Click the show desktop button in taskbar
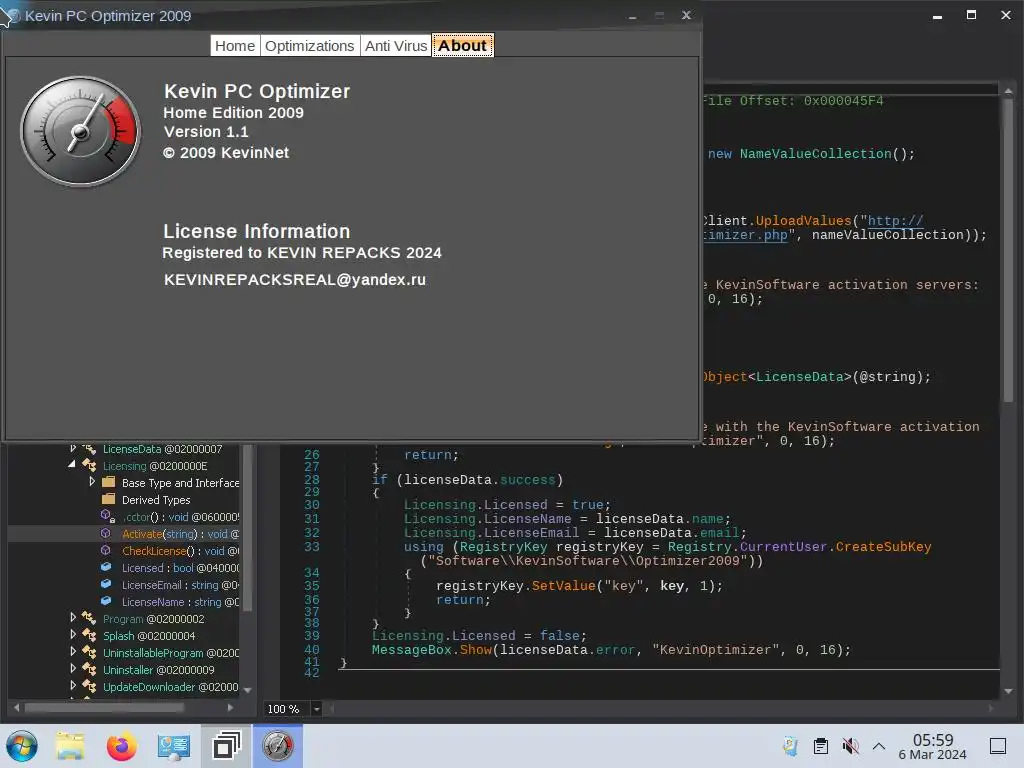1024x768 pixels. 997,746
